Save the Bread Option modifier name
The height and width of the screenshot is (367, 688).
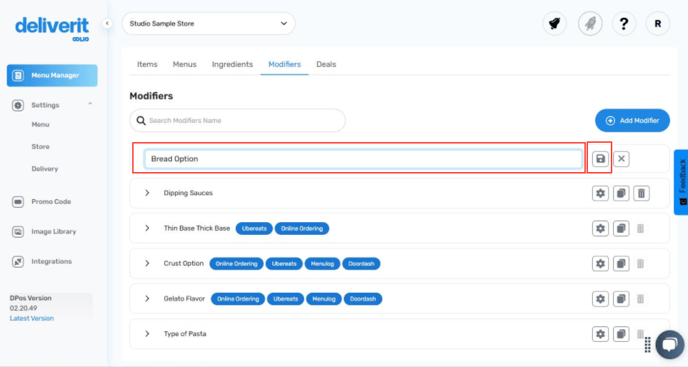(600, 158)
